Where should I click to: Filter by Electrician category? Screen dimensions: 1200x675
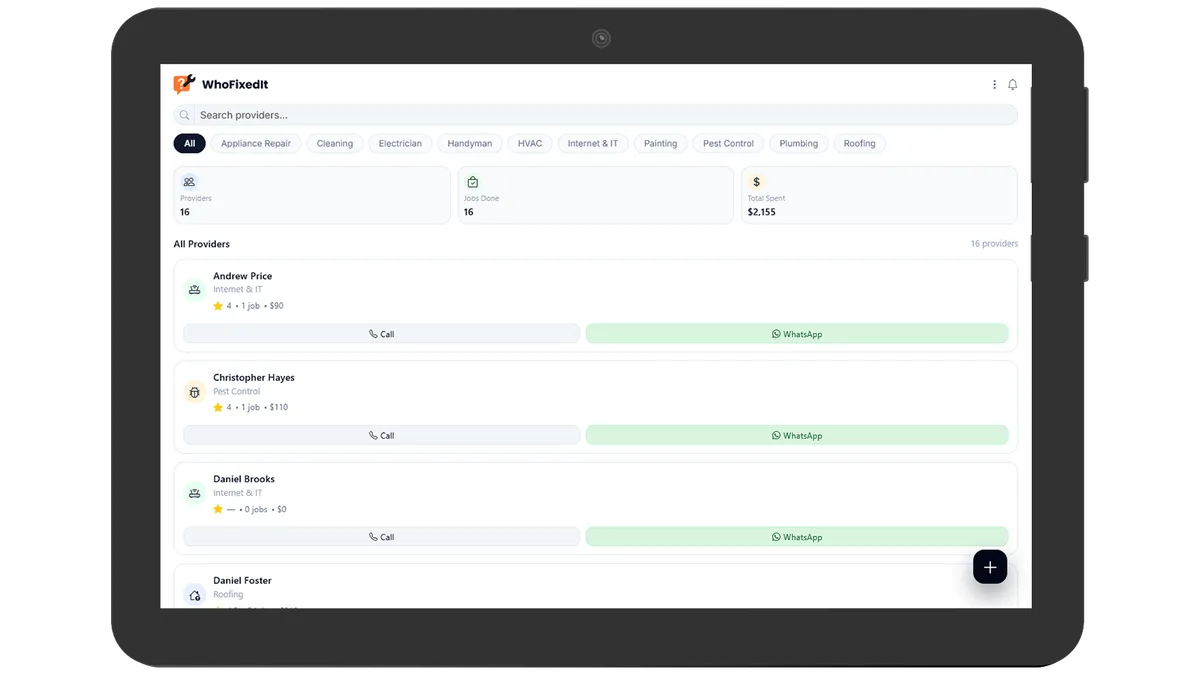pyautogui.click(x=400, y=143)
